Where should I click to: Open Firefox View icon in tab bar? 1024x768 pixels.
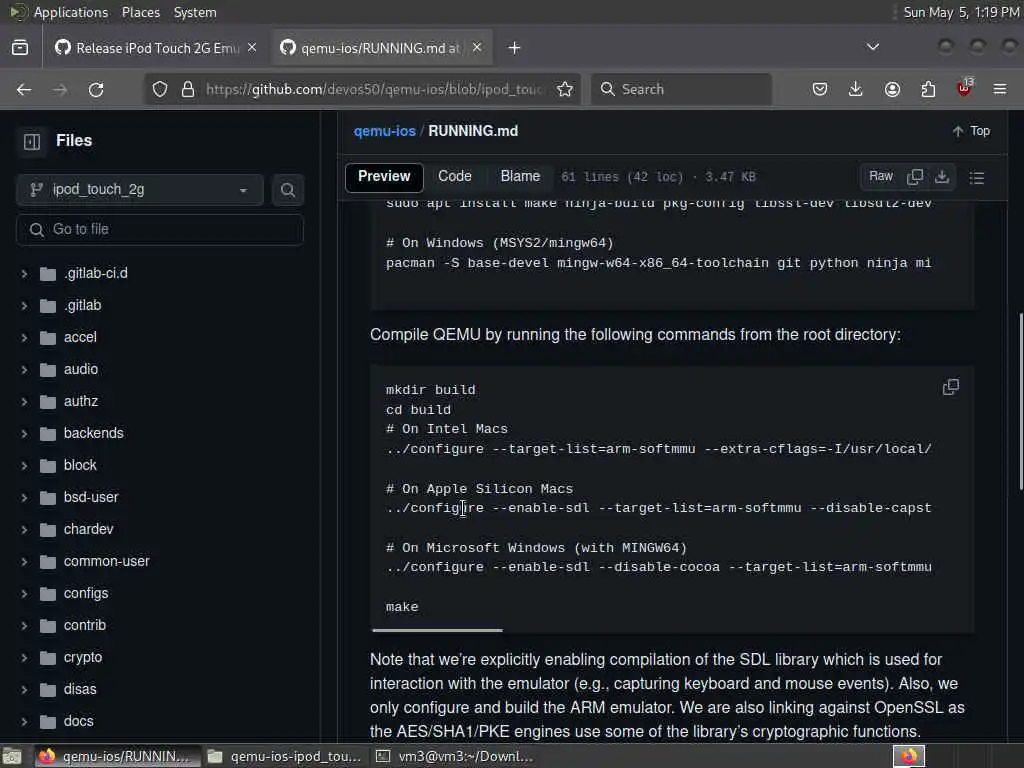[20, 48]
